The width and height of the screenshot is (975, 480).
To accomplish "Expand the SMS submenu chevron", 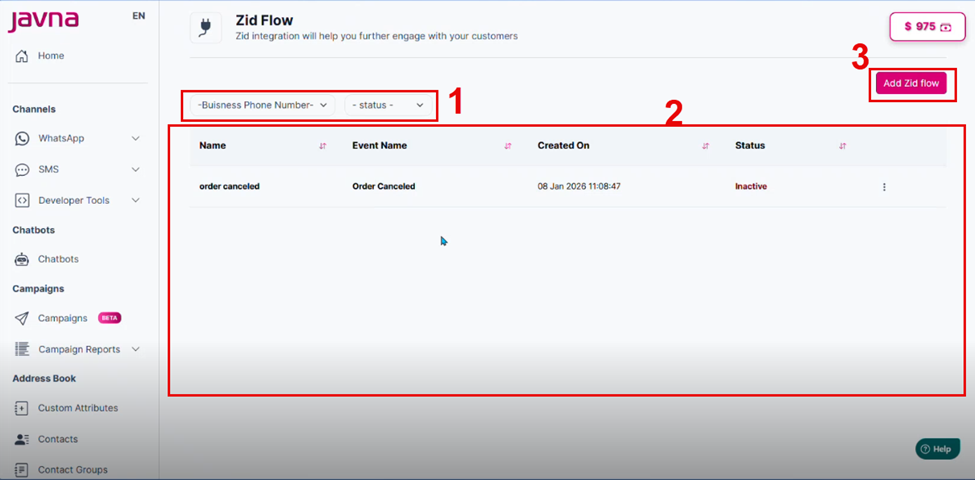I will tap(136, 169).
